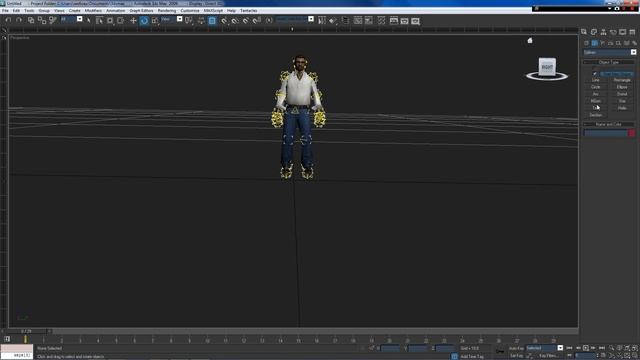Open the Material Editor icon
640x360 pixels.
pyautogui.click(x=381, y=20)
